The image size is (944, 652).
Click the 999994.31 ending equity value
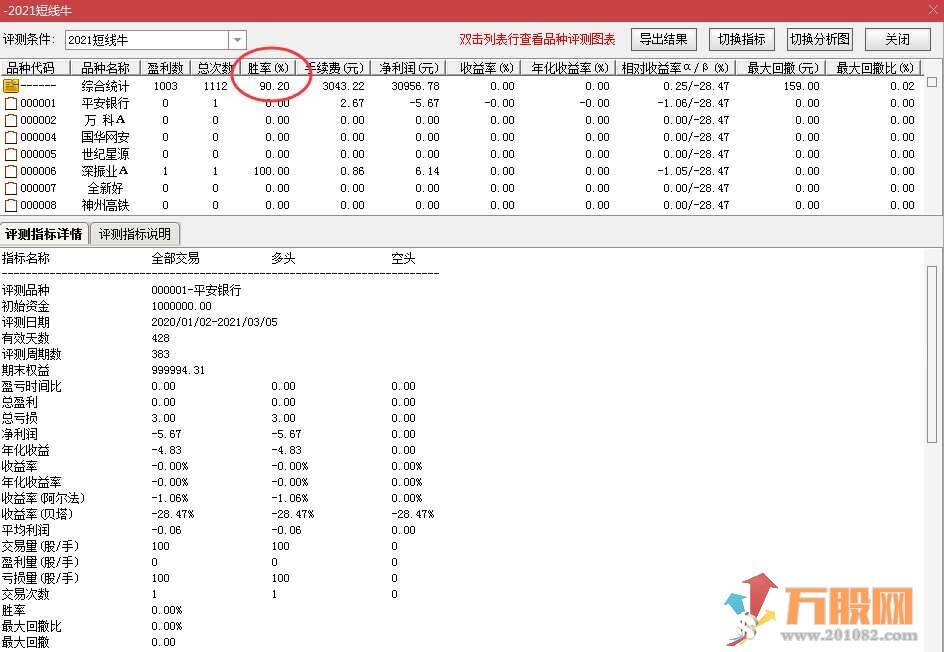point(178,370)
